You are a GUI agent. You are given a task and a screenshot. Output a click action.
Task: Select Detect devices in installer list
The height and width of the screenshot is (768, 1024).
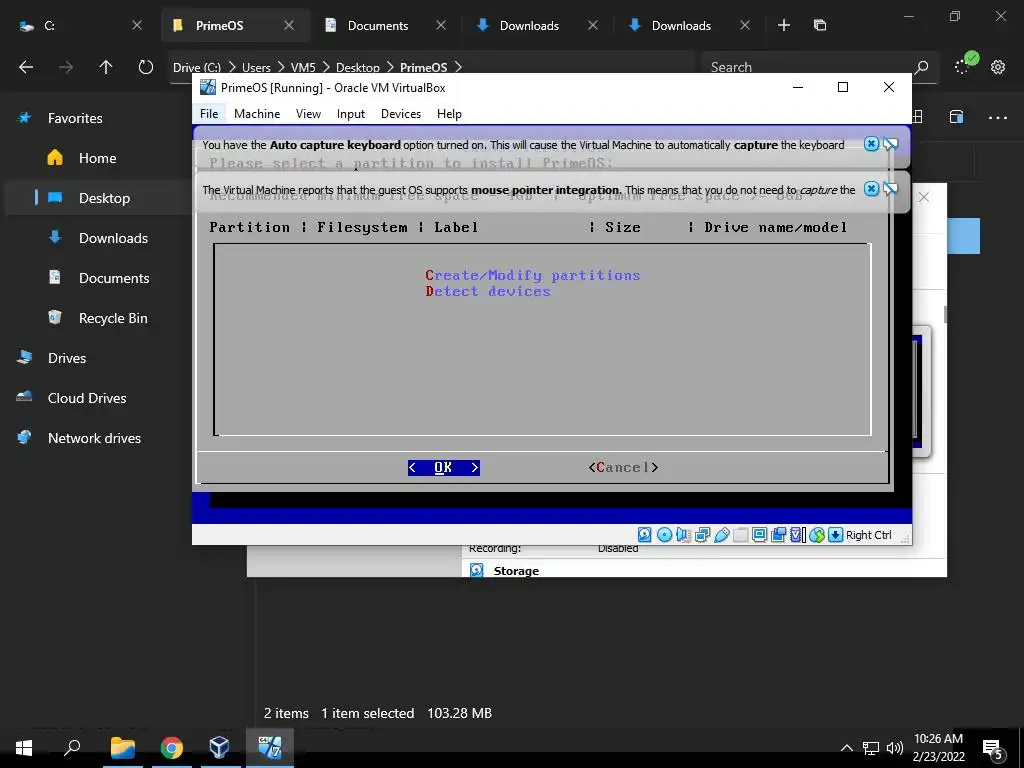click(488, 291)
